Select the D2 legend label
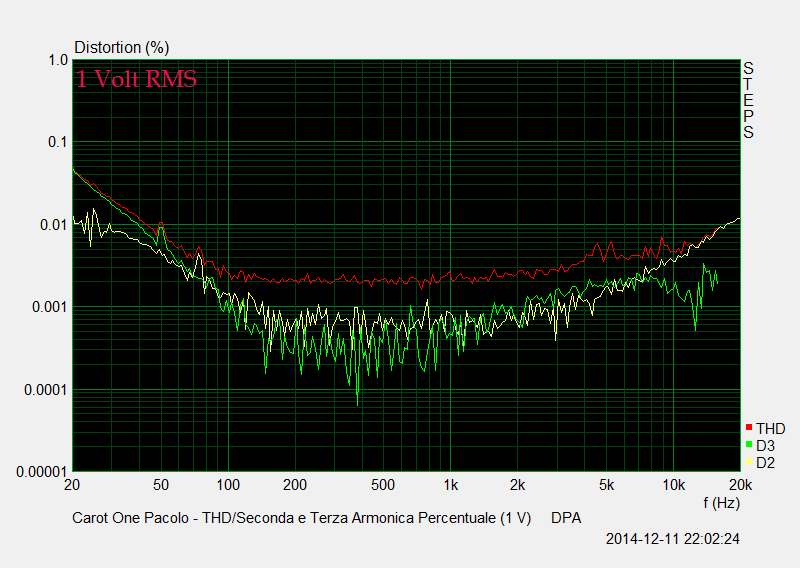Viewport: 800px width, 568px height. [765, 461]
